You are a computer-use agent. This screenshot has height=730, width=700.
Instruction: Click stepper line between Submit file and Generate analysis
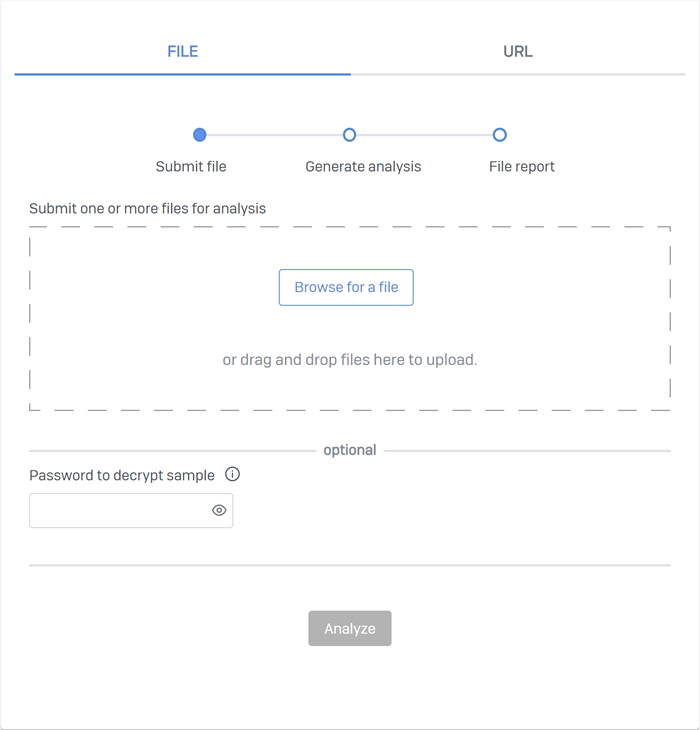pyautogui.click(x=274, y=135)
